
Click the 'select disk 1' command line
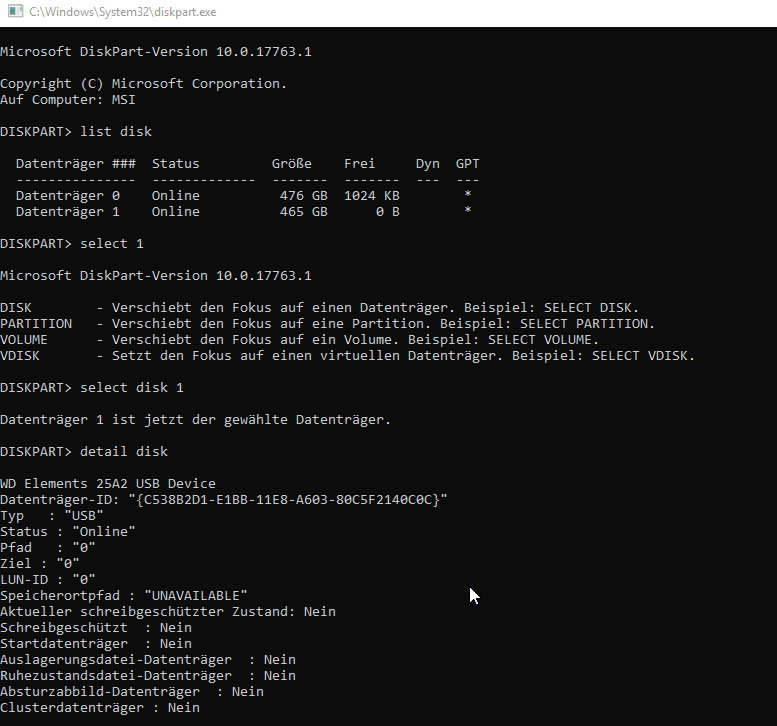click(x=92, y=387)
